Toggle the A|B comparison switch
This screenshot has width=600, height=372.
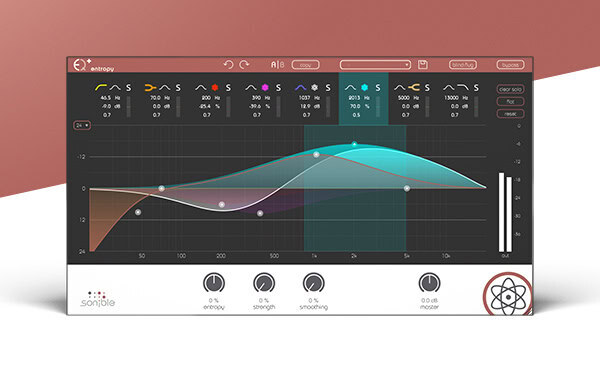tap(277, 65)
